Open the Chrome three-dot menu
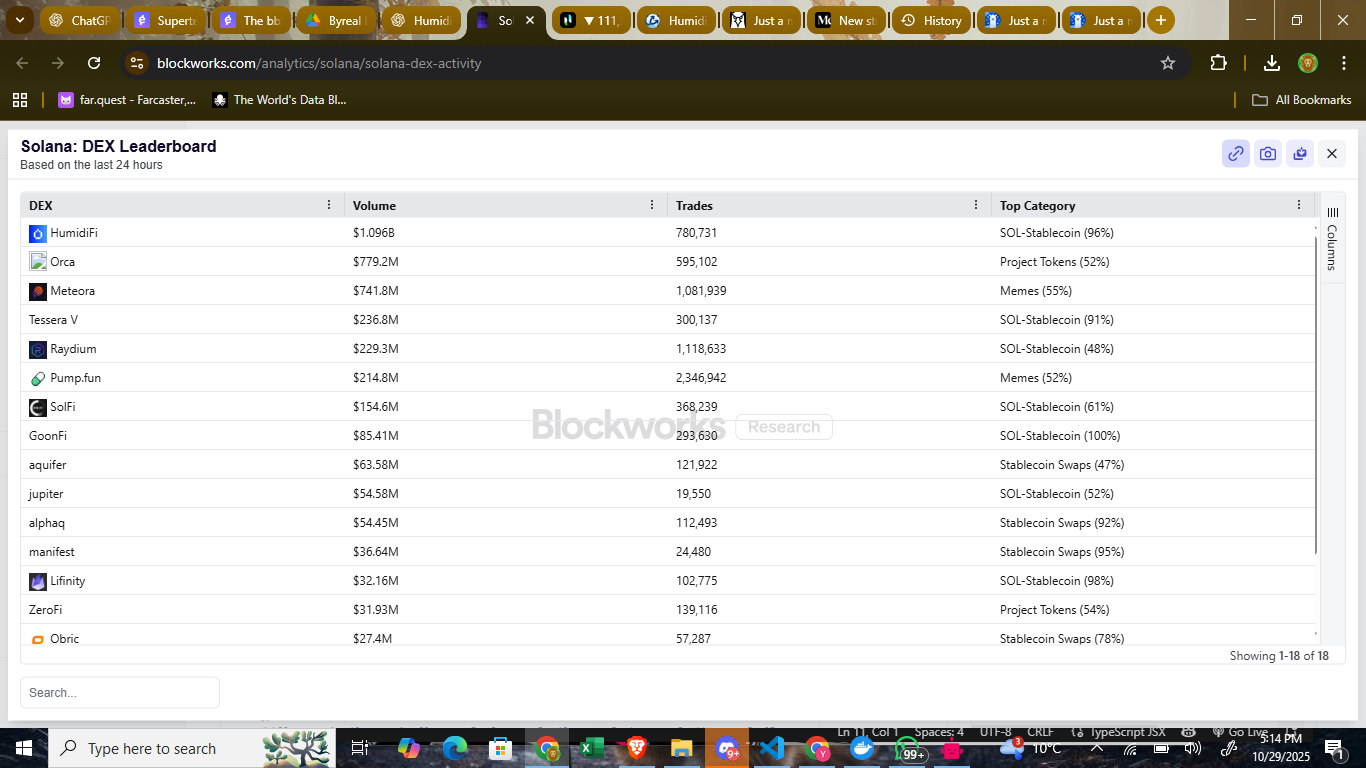 [x=1342, y=63]
